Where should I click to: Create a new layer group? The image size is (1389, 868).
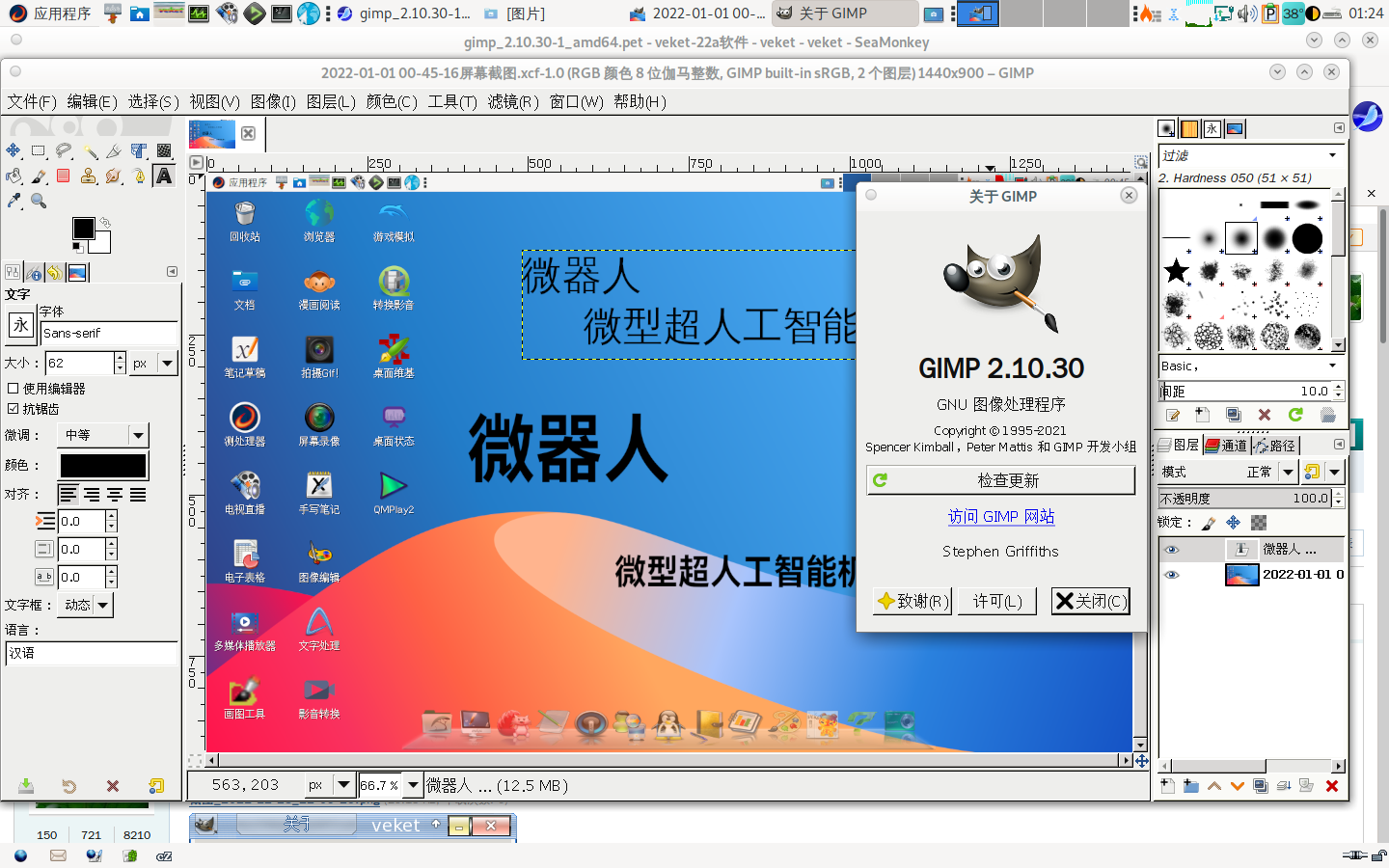click(1191, 786)
